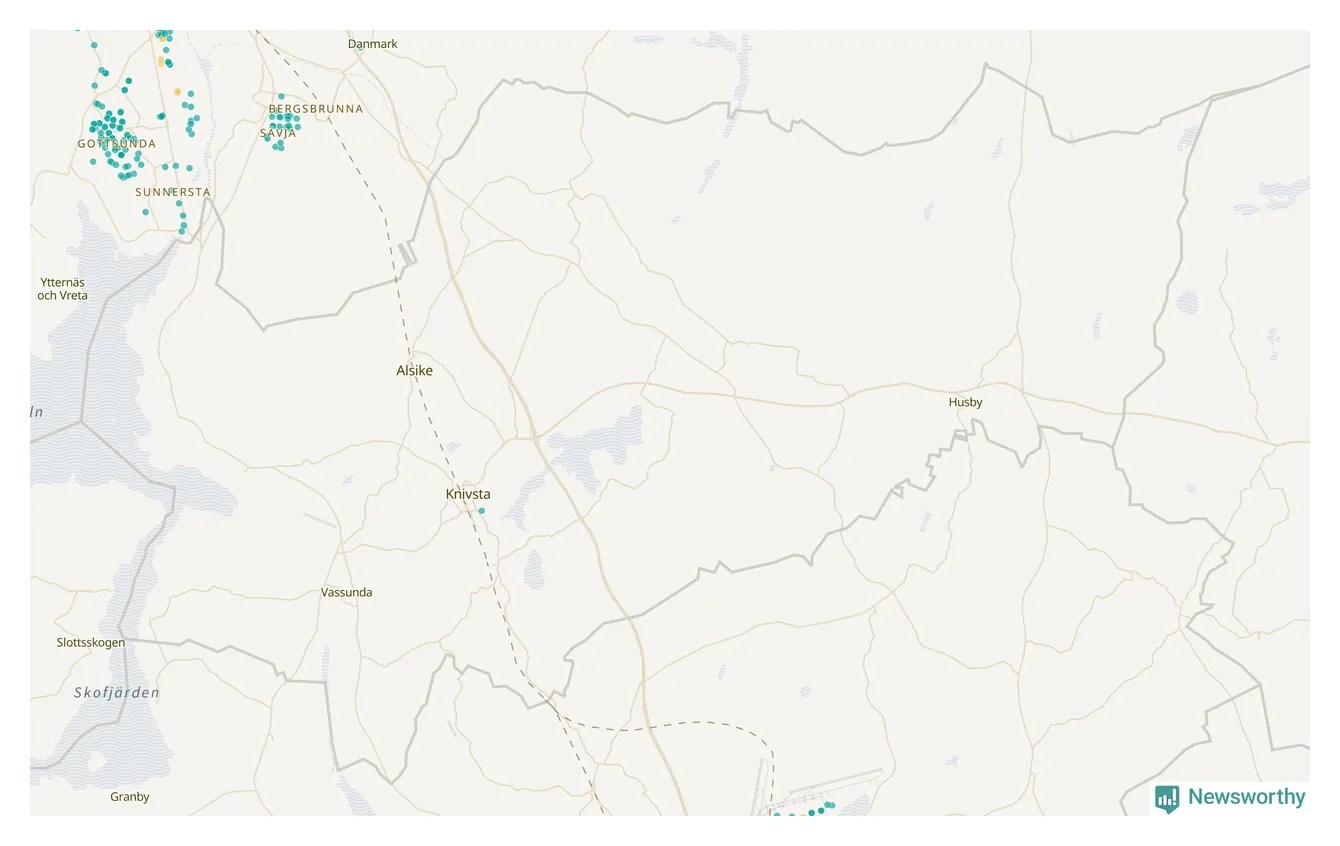Click the yellow data point above Gottsunda
Viewport: 1340px width, 846px height.
coord(178,91)
